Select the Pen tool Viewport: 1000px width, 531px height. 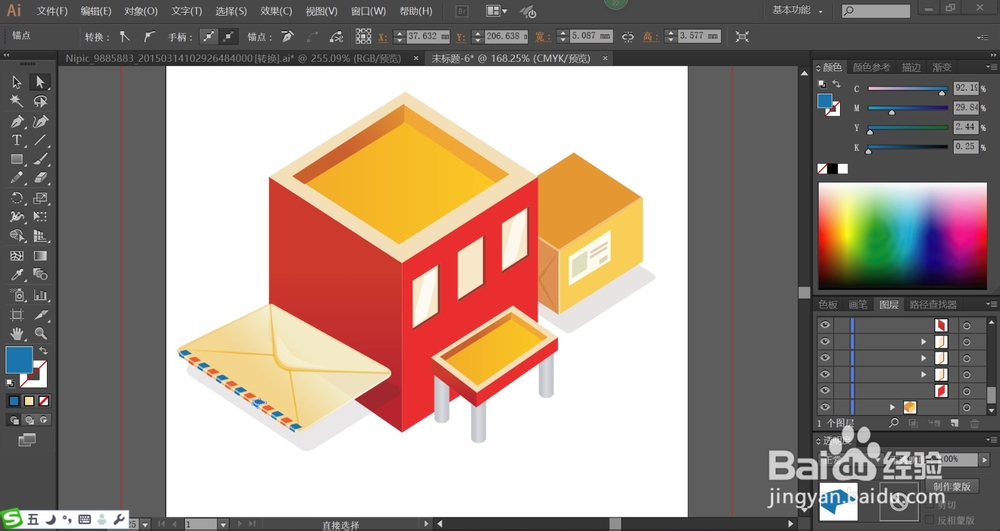[x=17, y=121]
